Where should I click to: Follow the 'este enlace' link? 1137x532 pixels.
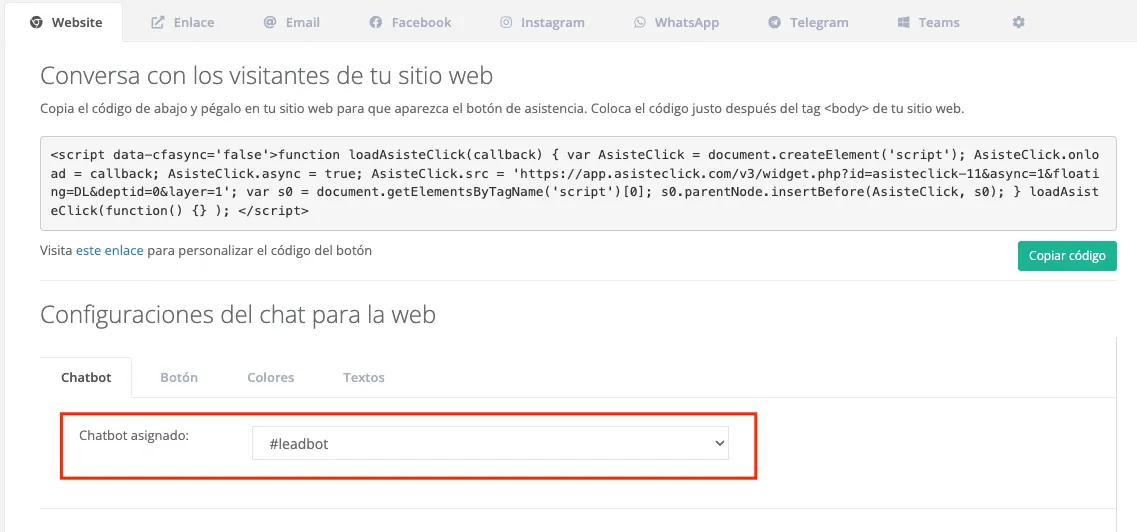[x=109, y=251]
